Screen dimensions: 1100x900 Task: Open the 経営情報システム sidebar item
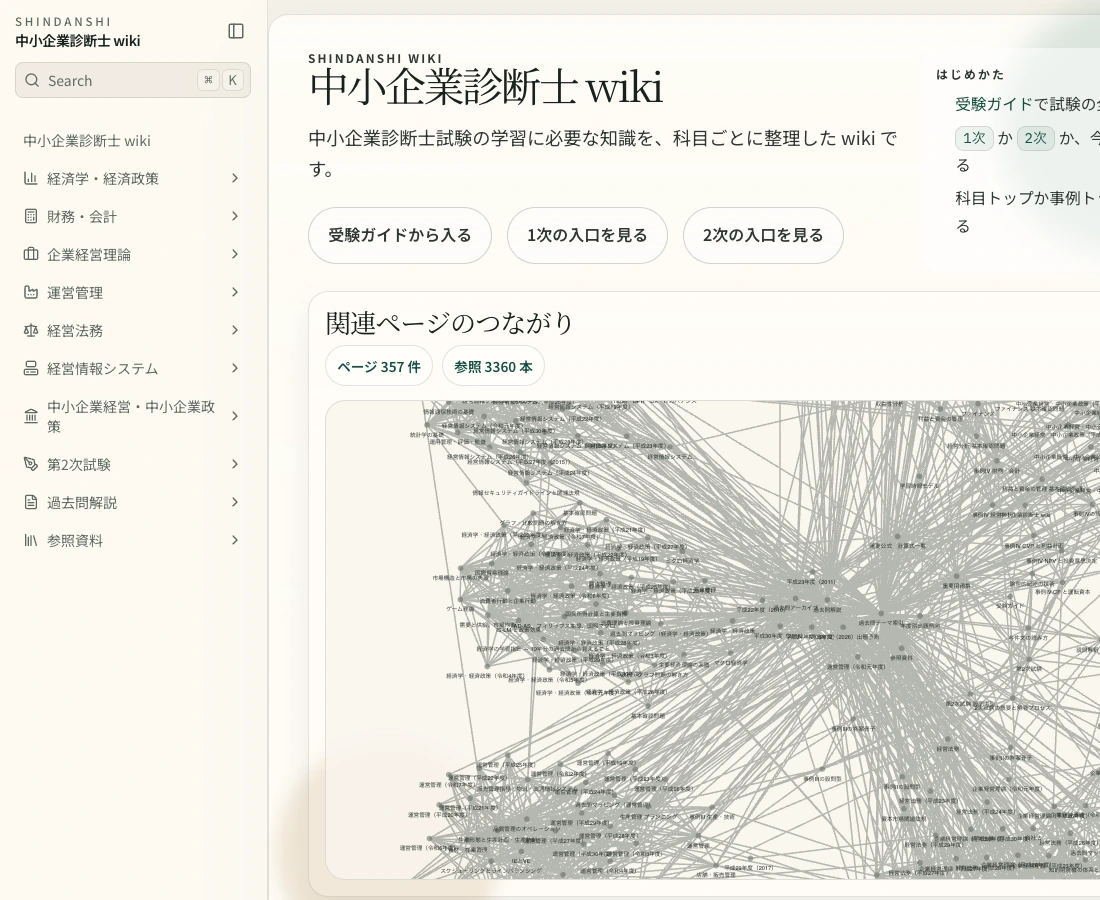click(x=102, y=368)
